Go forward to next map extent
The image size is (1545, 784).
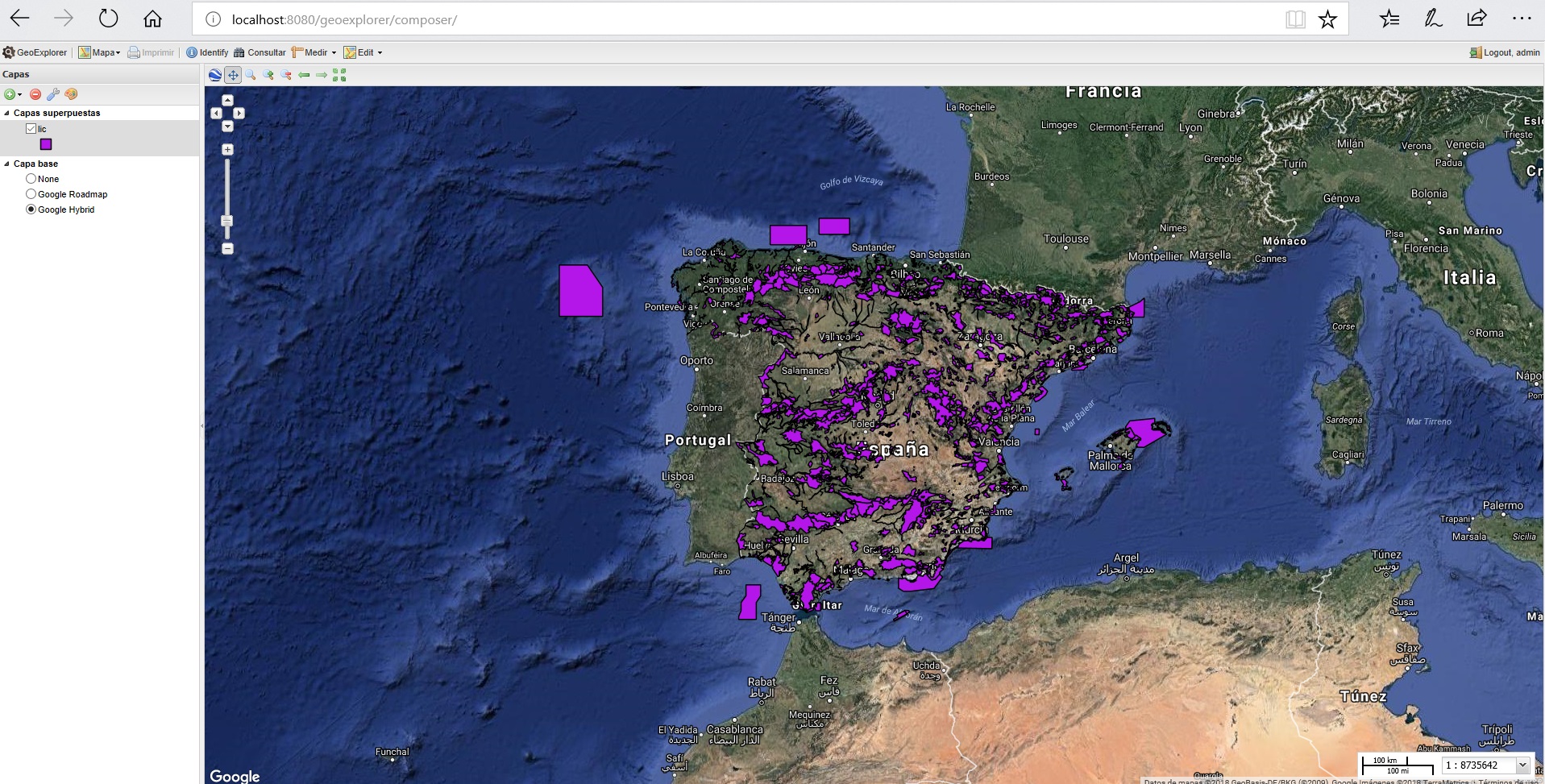coord(322,75)
